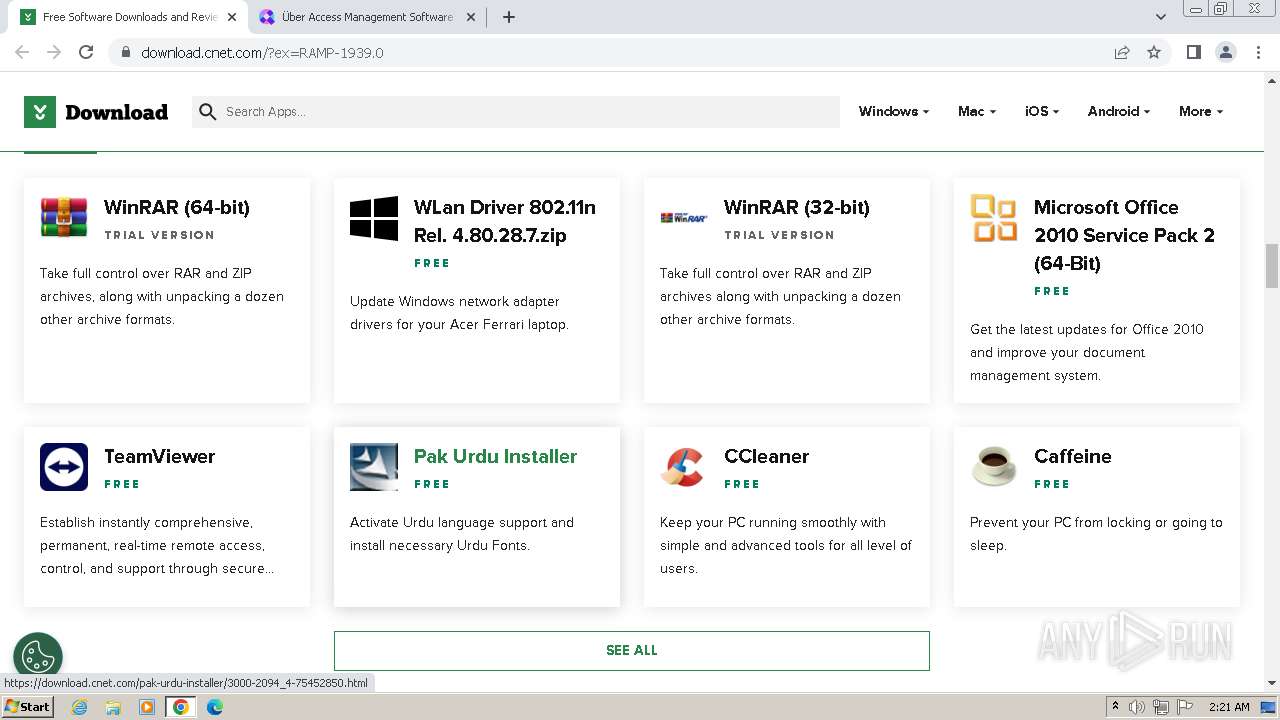Click the search magnifier icon
Image resolution: width=1280 pixels, height=720 pixels.
click(207, 112)
